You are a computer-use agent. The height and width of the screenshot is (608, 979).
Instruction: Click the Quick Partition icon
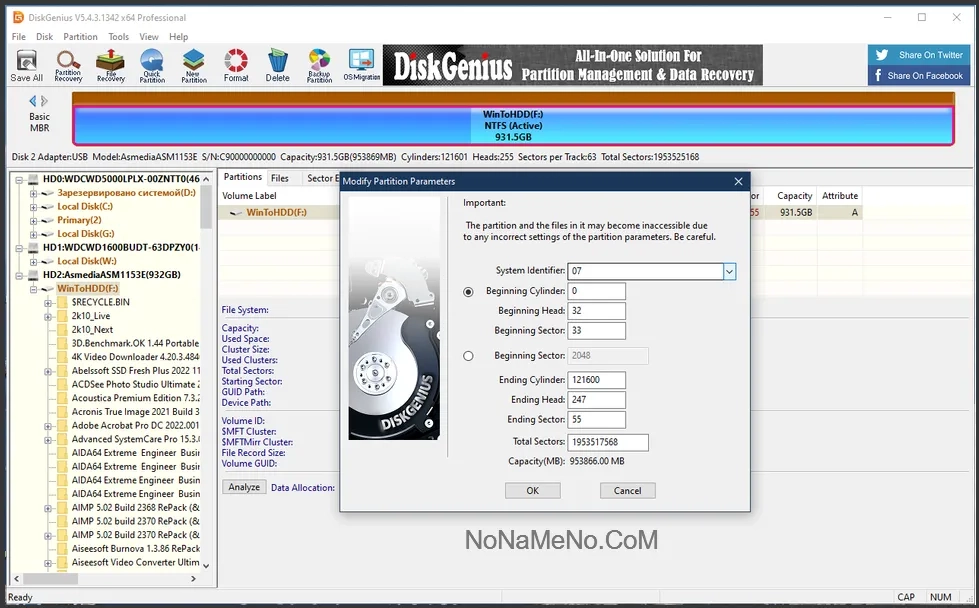pos(152,66)
